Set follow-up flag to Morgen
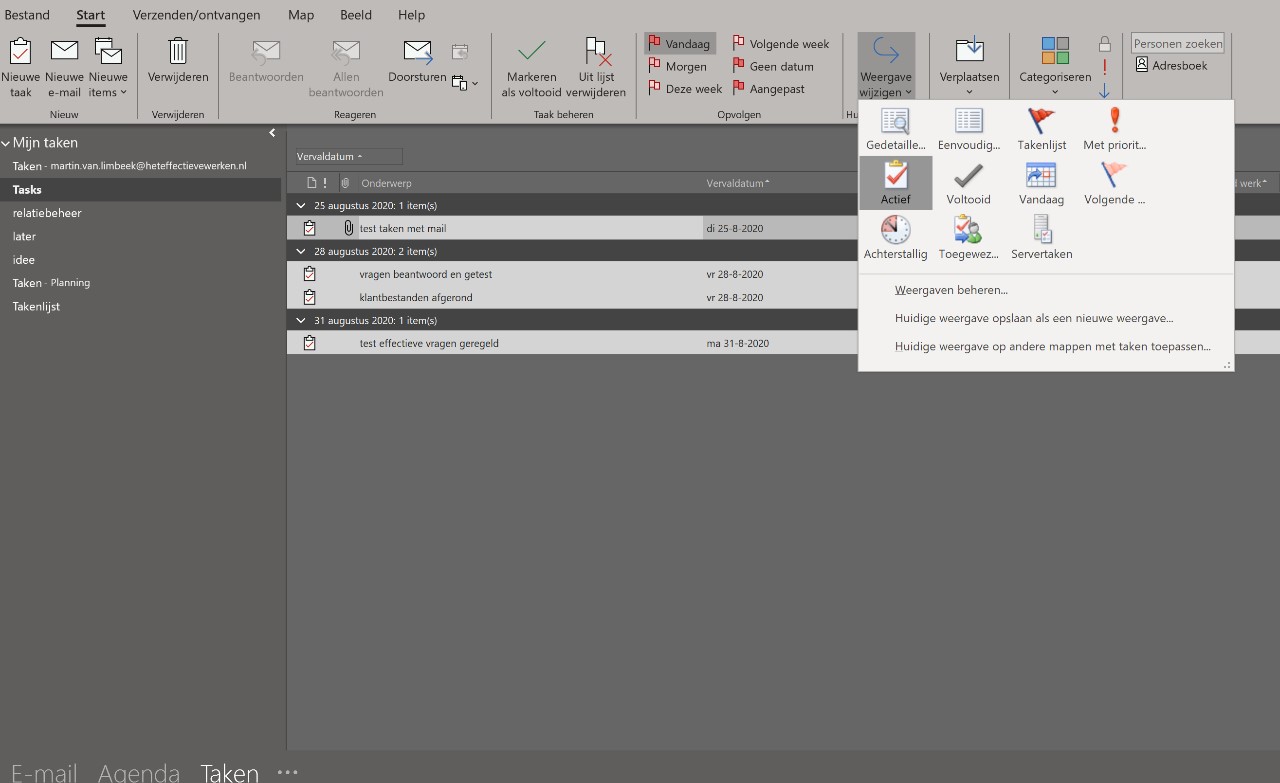 [x=678, y=66]
